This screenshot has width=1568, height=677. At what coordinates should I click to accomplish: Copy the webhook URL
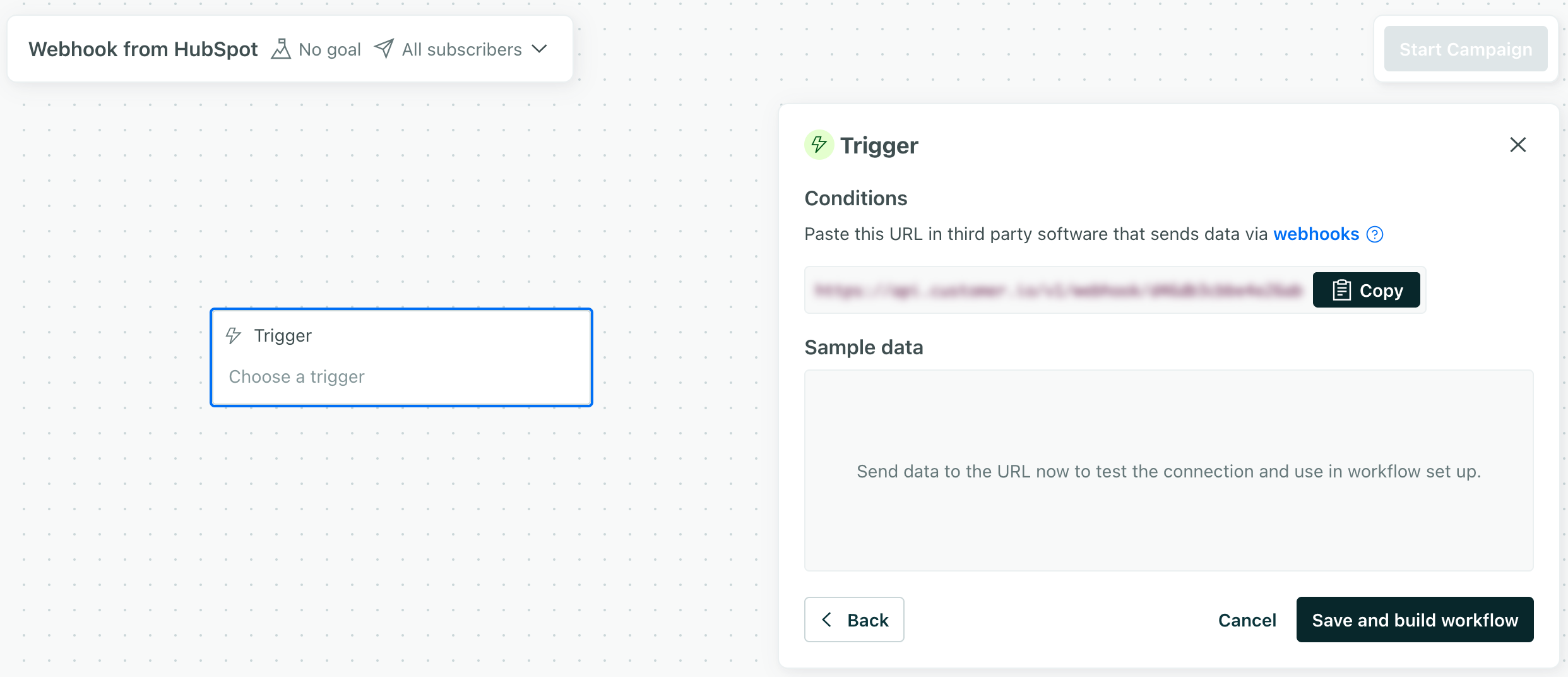(x=1366, y=290)
